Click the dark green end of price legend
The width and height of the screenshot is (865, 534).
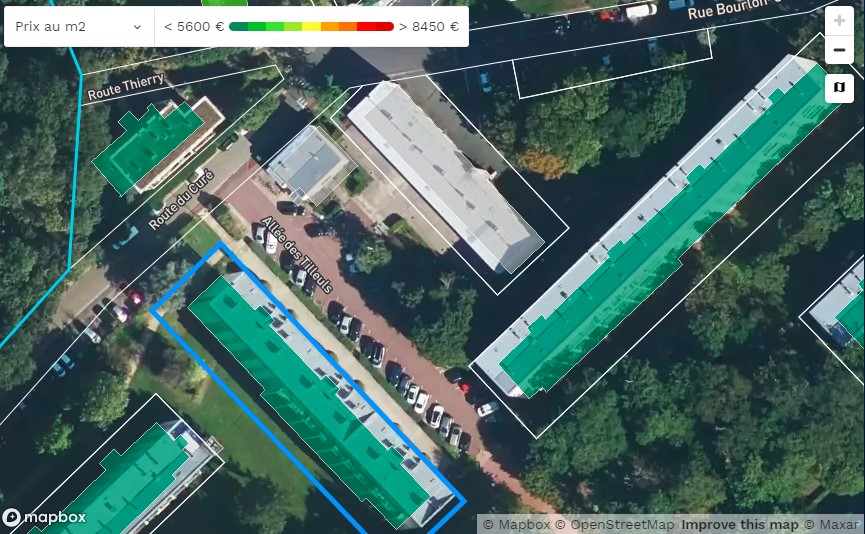point(238,27)
